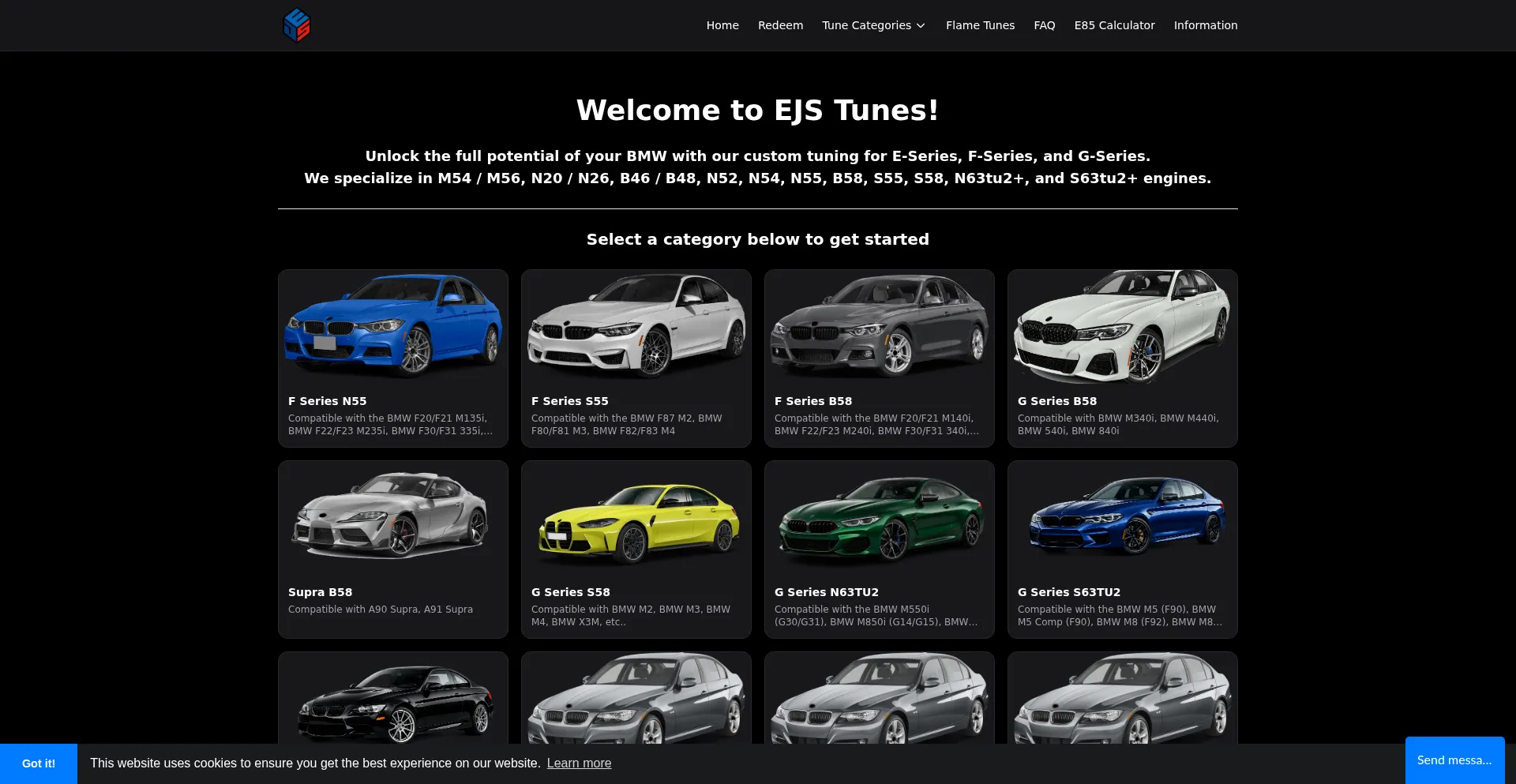
Task: Click the EJS Tunes cube logo
Action: [x=297, y=25]
